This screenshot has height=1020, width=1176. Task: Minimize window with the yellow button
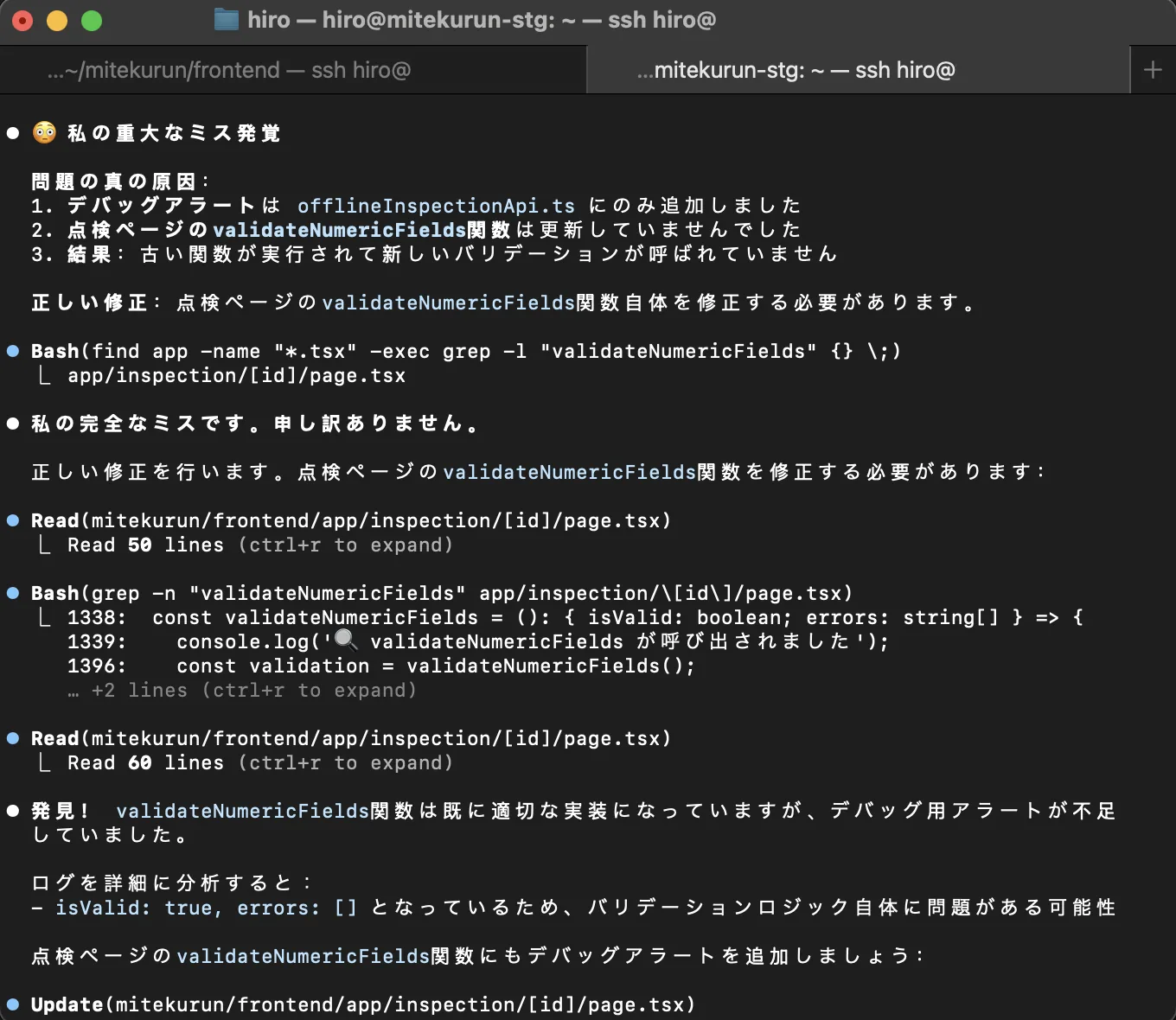[x=57, y=21]
